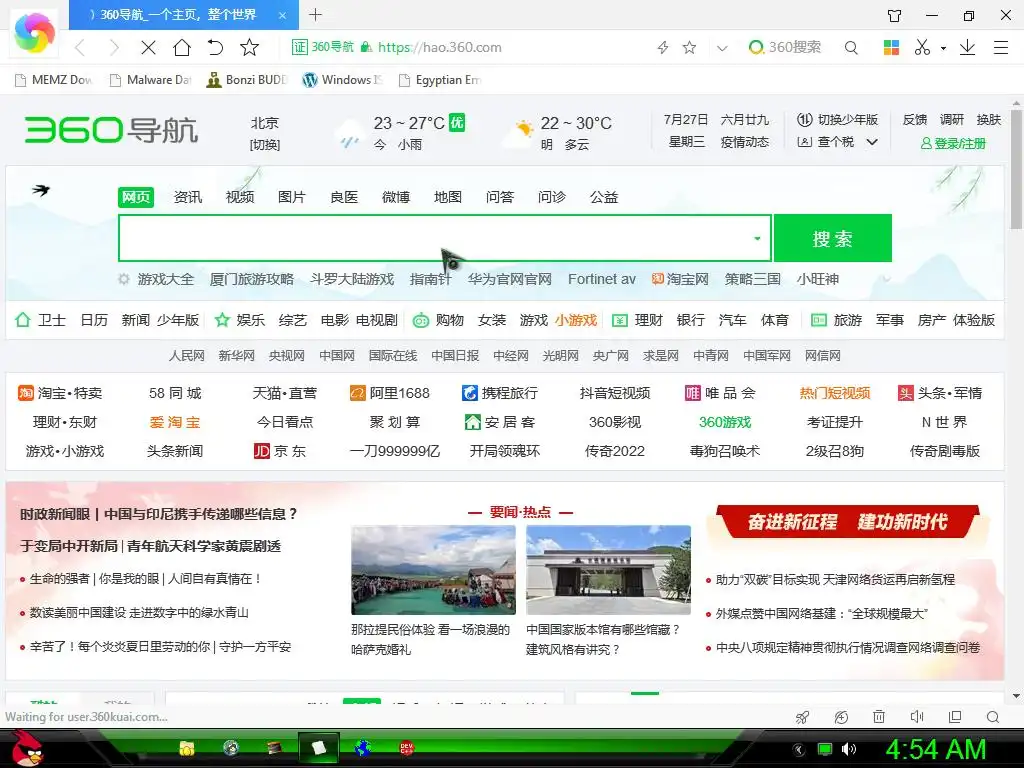Switch to 切换少年版 mode
The width and height of the screenshot is (1024, 768).
coord(837,120)
